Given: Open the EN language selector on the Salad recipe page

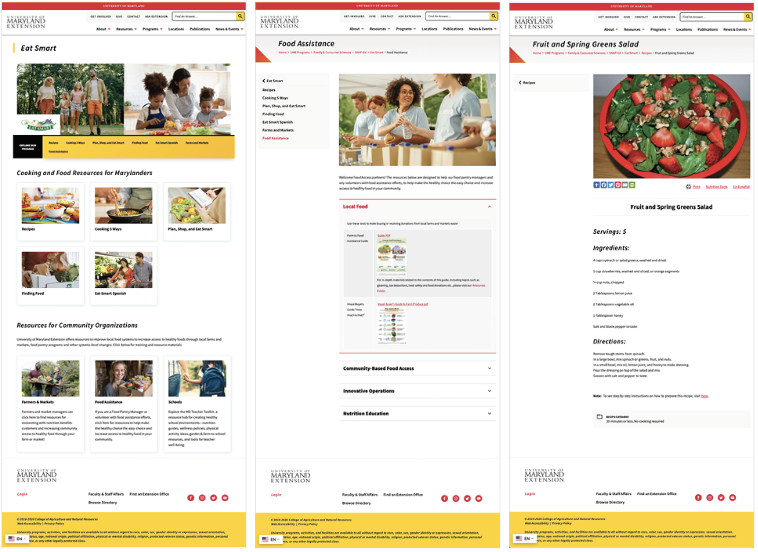Looking at the screenshot, I should (x=525, y=539).
